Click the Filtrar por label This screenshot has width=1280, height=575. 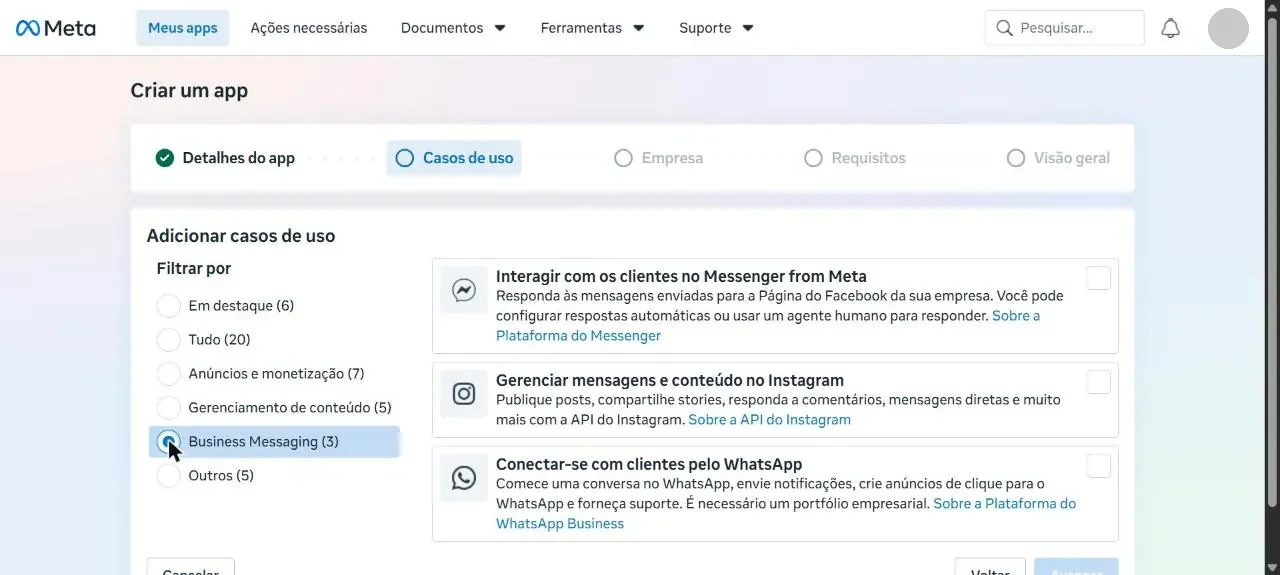(x=194, y=268)
